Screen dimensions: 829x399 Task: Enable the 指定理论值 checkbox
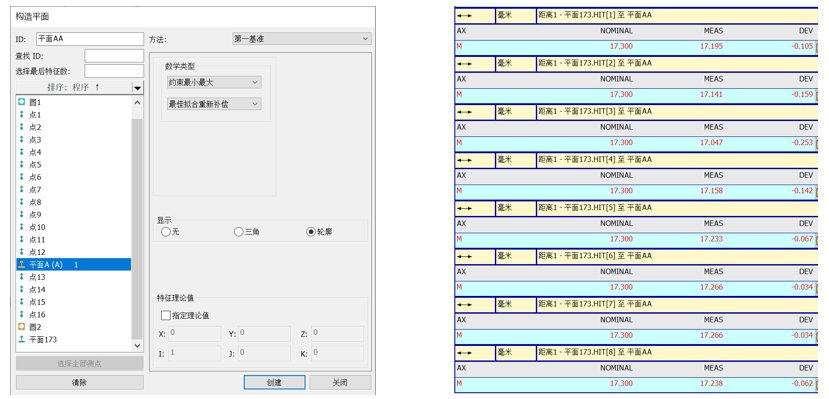pyautogui.click(x=166, y=316)
